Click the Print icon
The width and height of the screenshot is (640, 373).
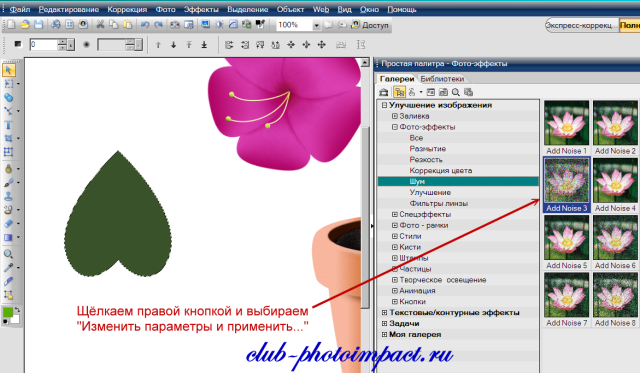[x=56, y=25]
